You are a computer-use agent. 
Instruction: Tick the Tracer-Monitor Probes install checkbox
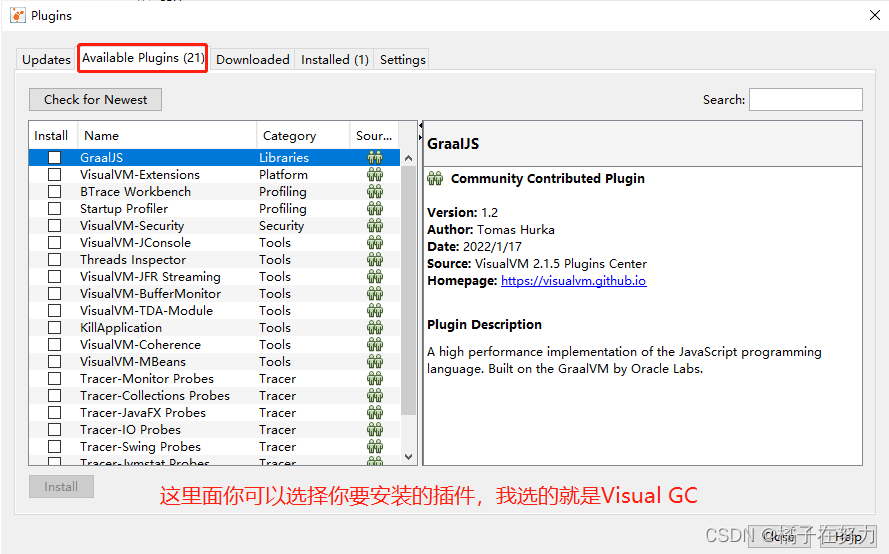pyautogui.click(x=54, y=379)
